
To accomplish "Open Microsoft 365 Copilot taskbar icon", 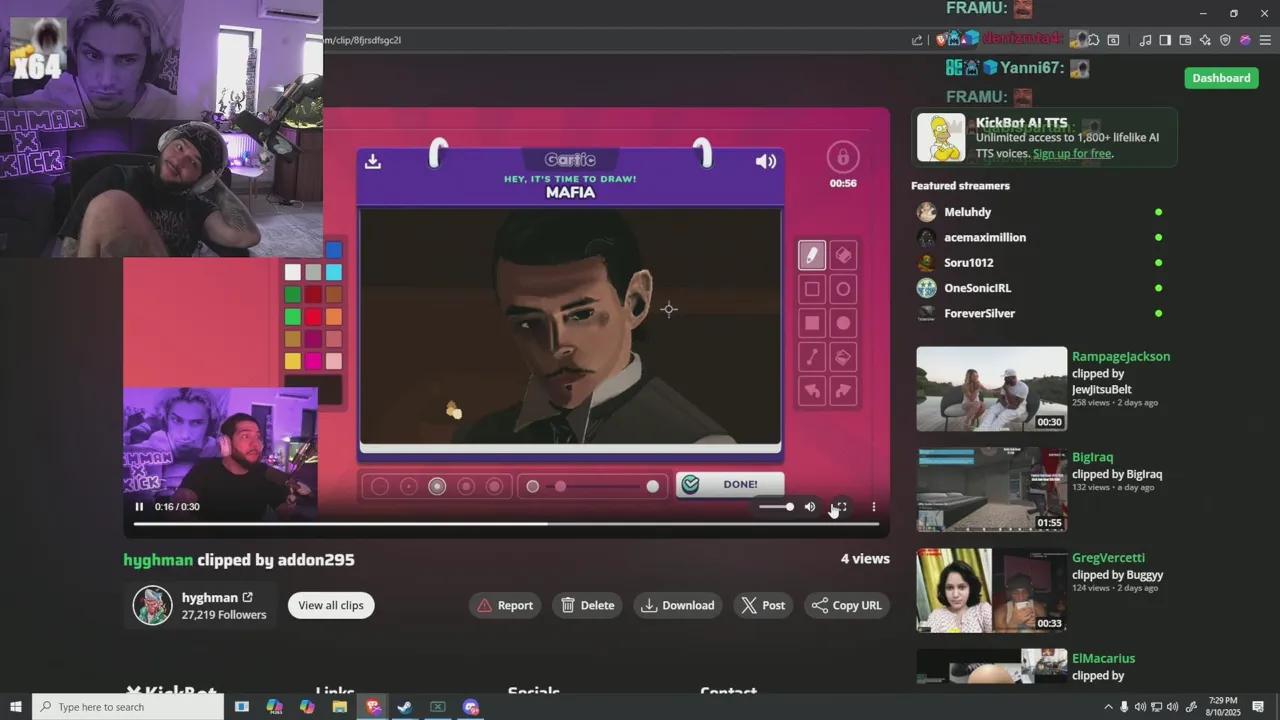I will pos(275,707).
